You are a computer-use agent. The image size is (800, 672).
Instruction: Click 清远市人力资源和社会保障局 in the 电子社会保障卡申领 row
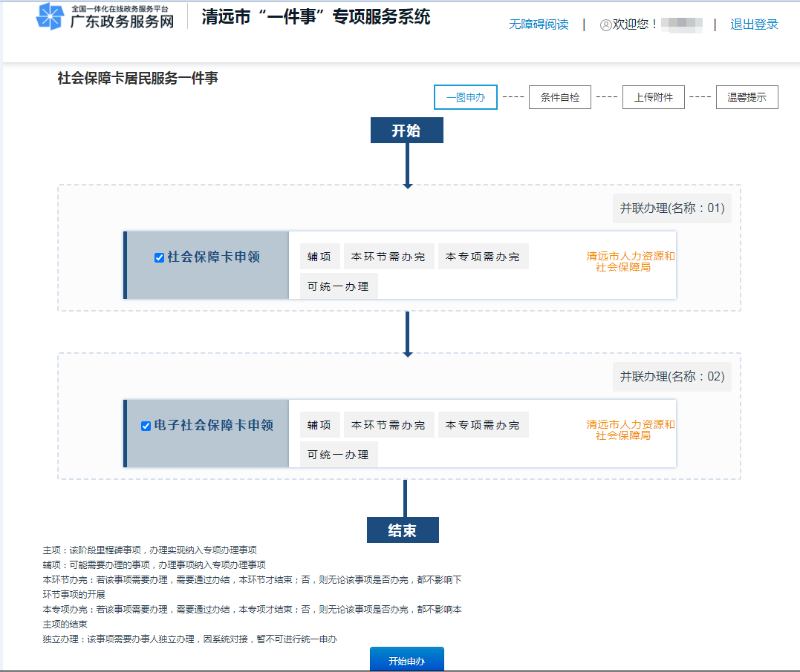tap(630, 430)
